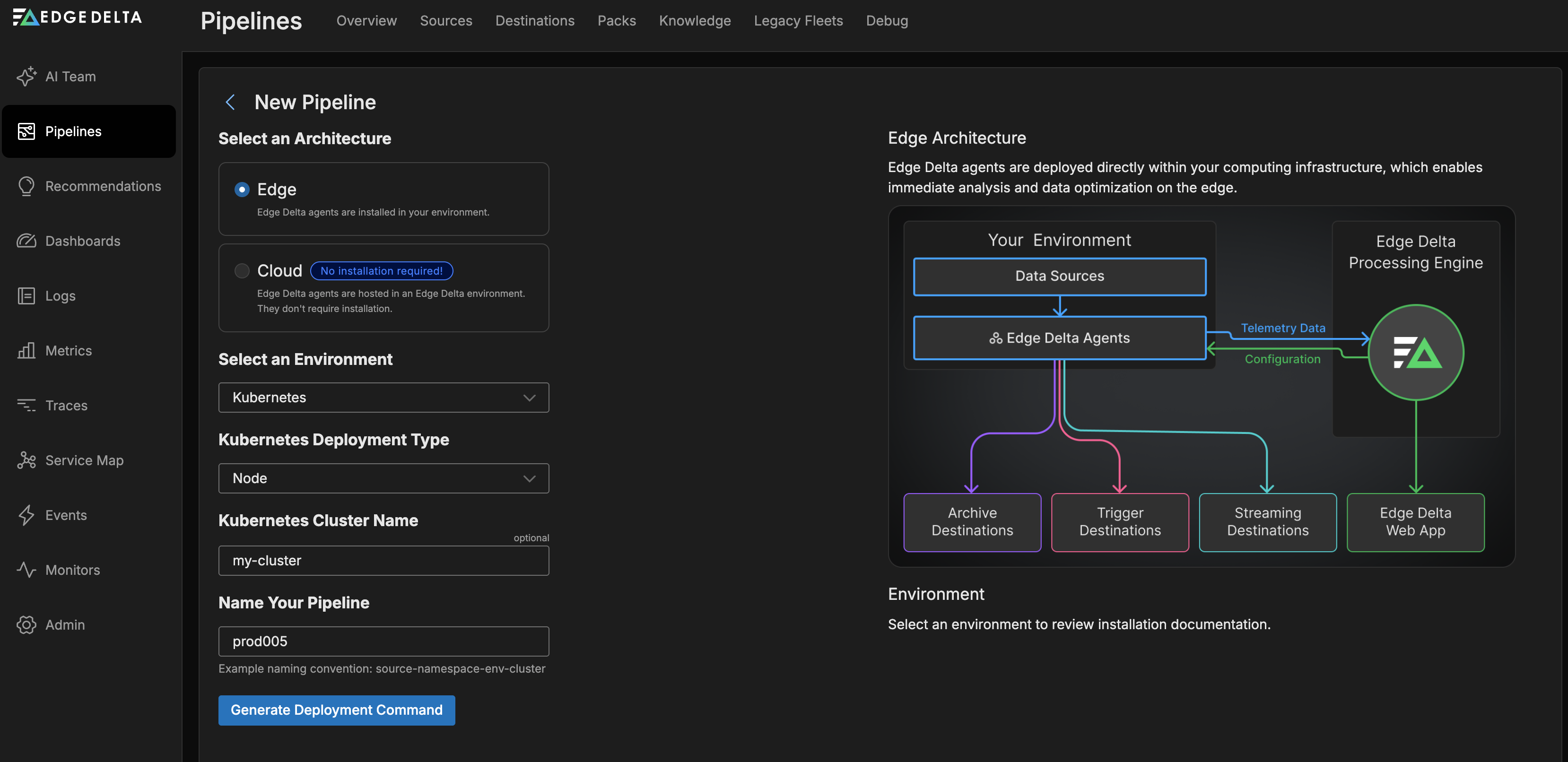This screenshot has height=762, width=1568.
Task: Click the AI Team sparkle icon
Action: click(26, 77)
